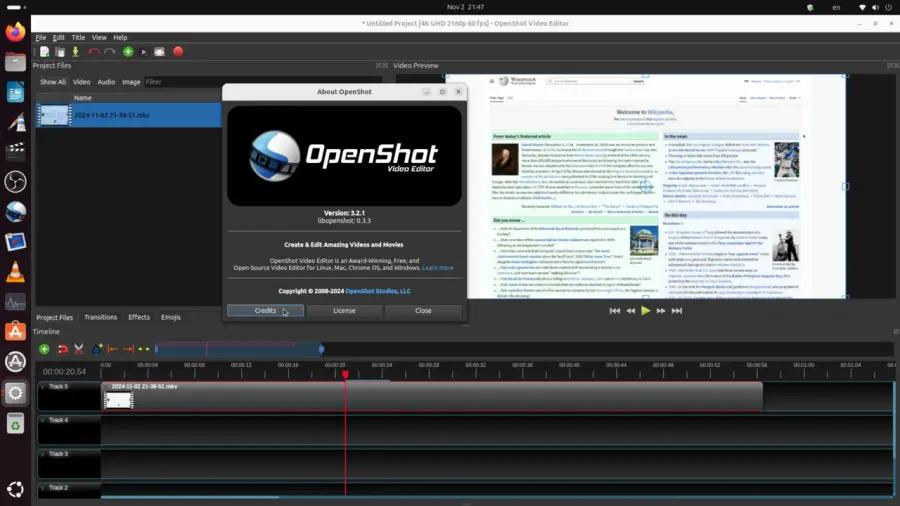Open the Choose Profile toolbar icon
The height and width of the screenshot is (506, 900).
click(143, 52)
